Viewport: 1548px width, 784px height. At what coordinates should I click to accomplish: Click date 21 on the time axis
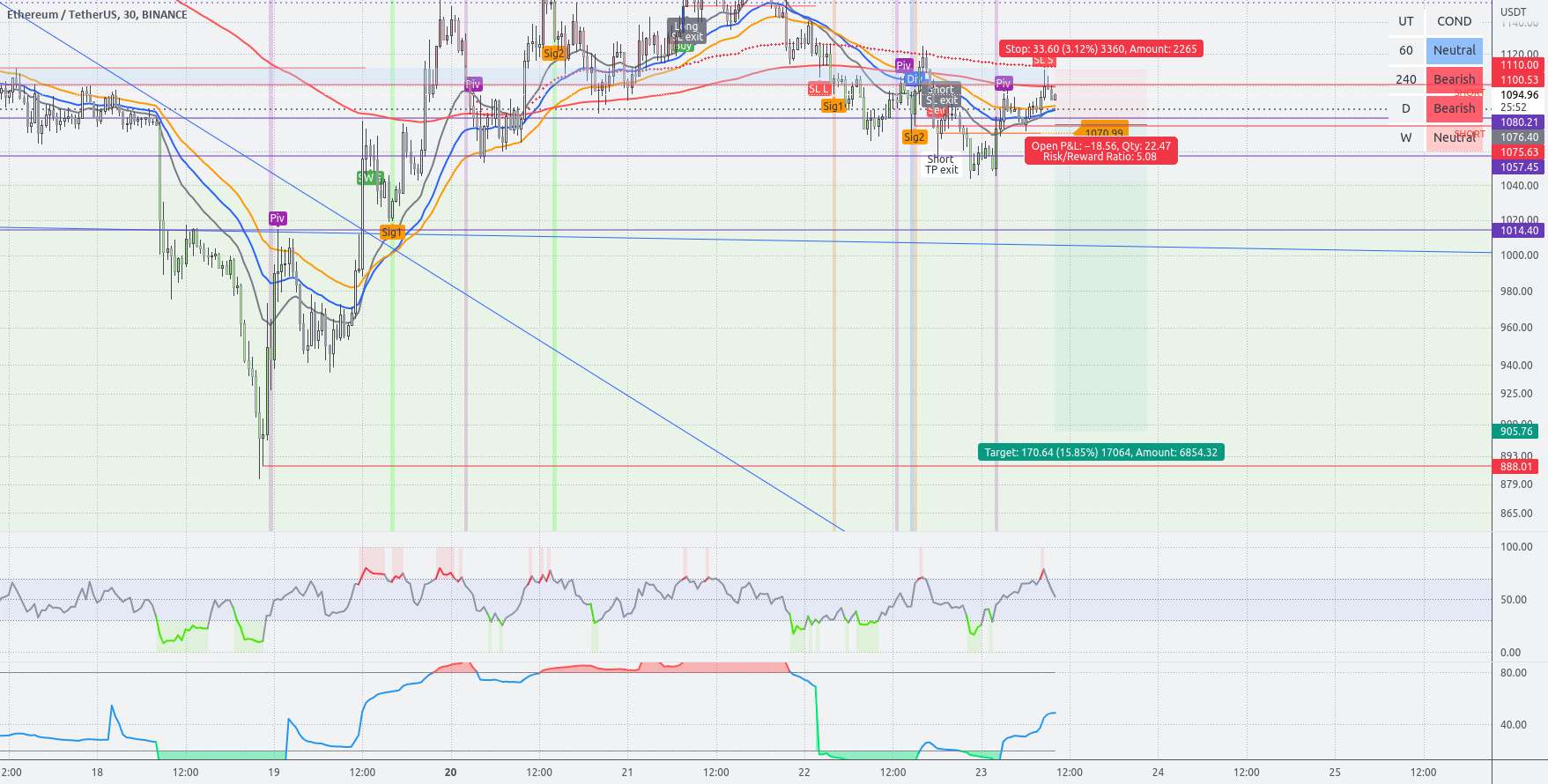pos(627,773)
